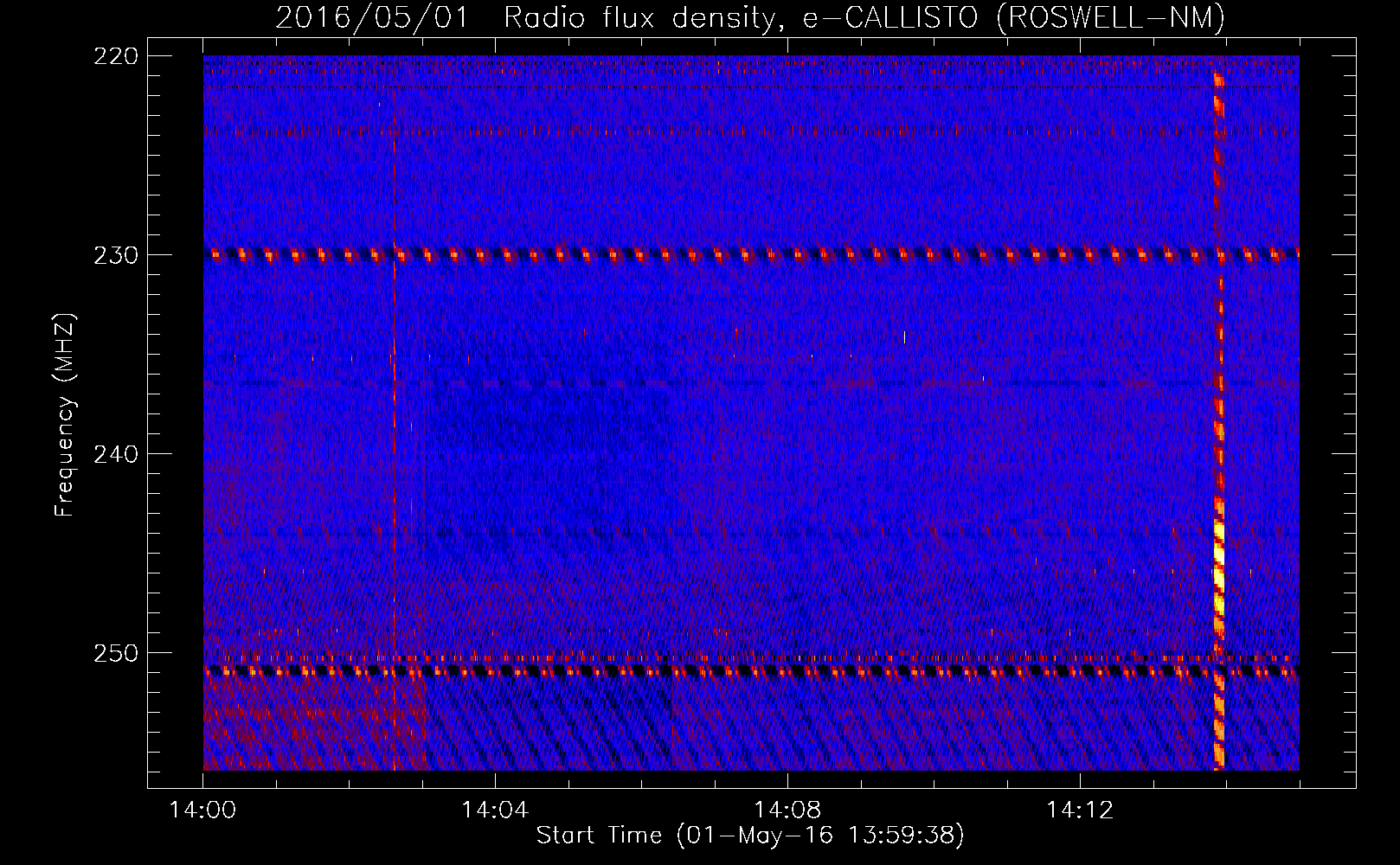This screenshot has height=865, width=1400.
Task: Click the '14:04' time axis label
Action: (495, 811)
